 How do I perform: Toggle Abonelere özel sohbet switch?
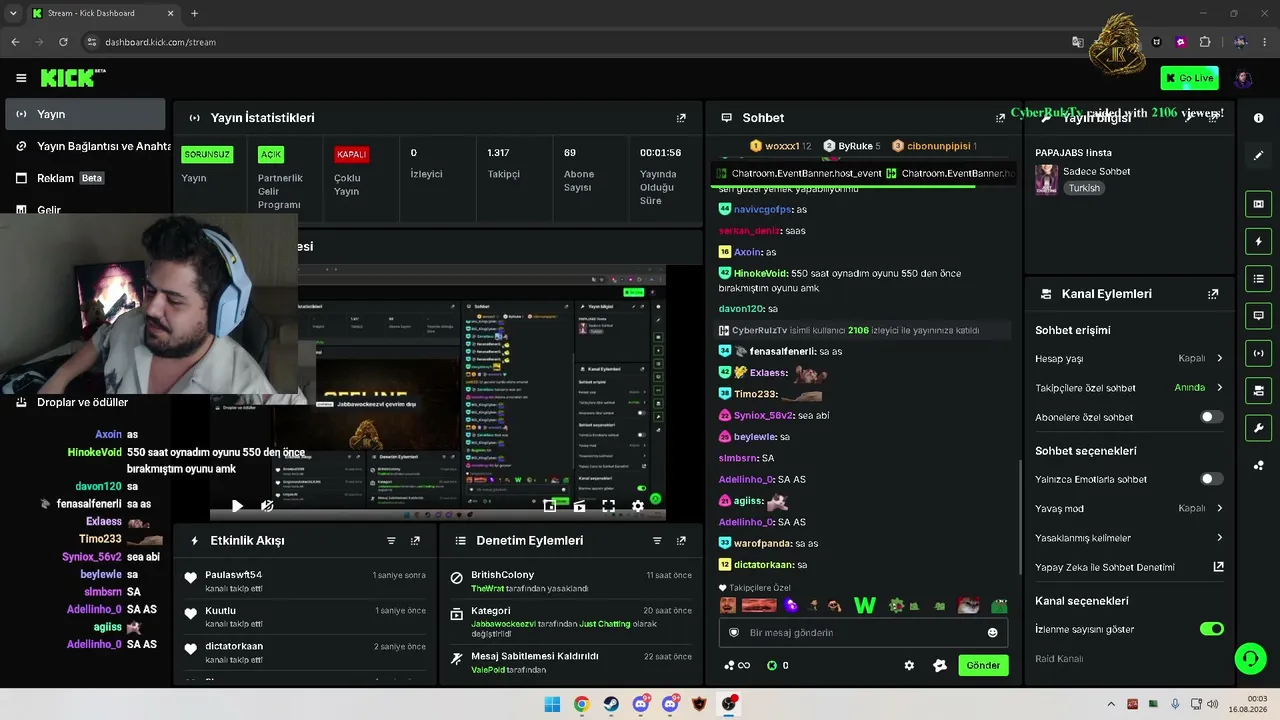click(1211, 417)
